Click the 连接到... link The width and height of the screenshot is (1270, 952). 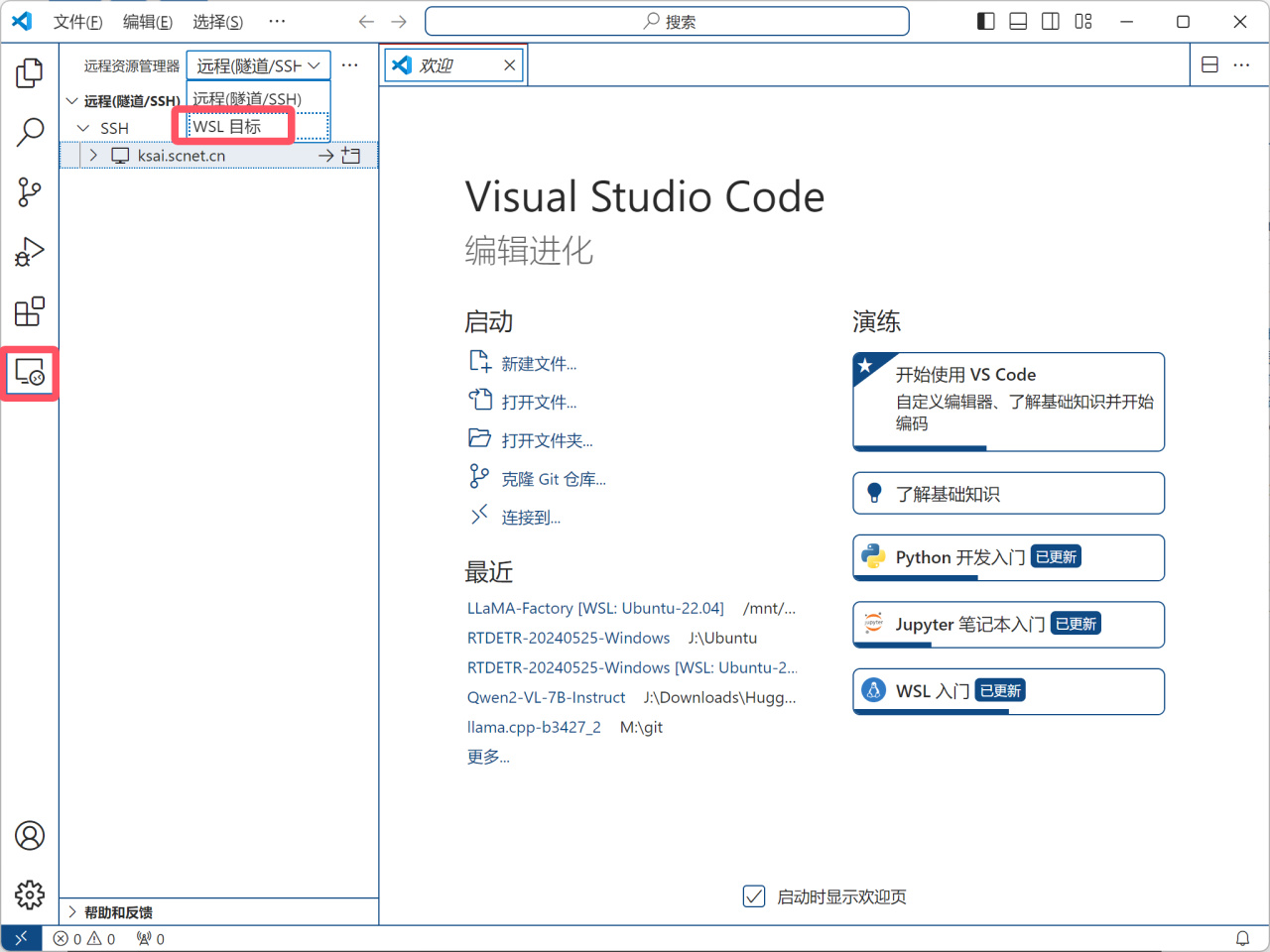coord(531,518)
